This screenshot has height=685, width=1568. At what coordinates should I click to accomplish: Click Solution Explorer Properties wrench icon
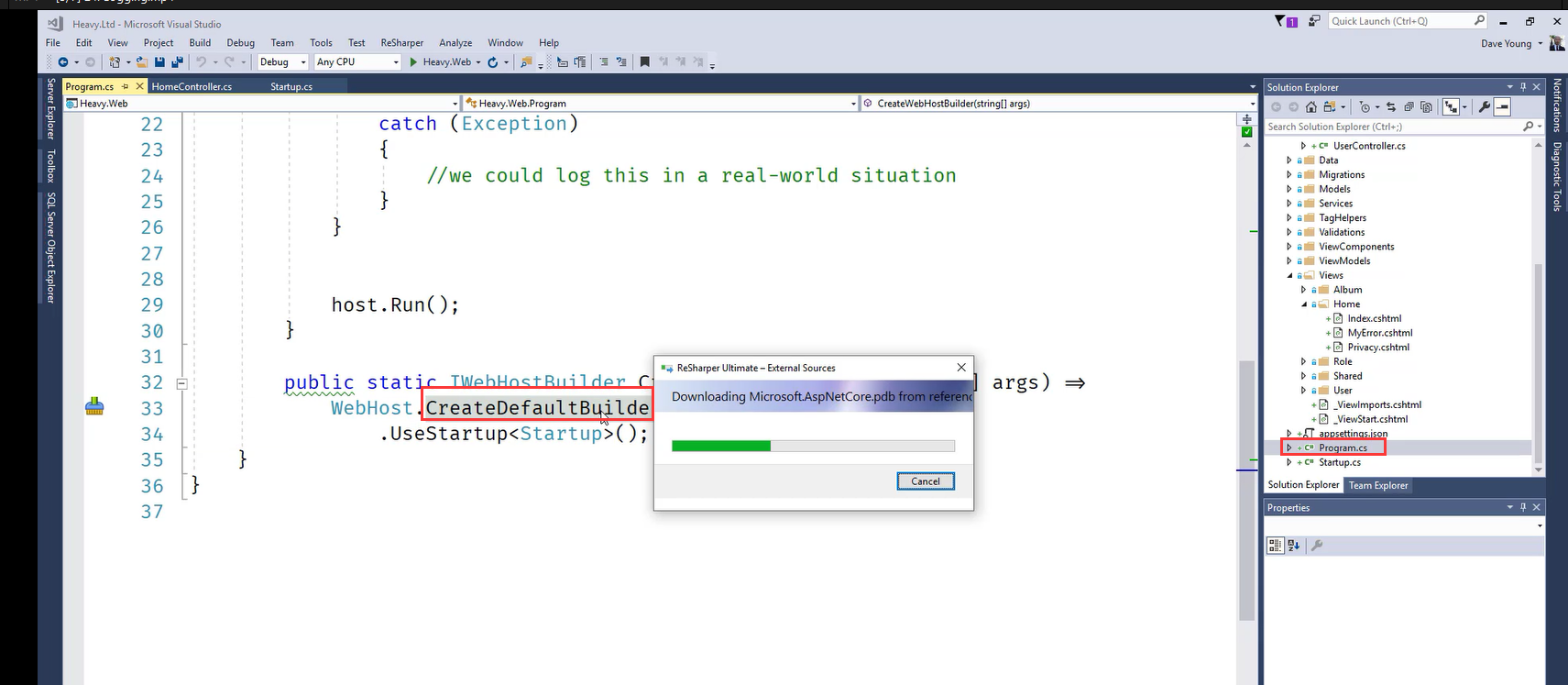tap(1484, 107)
